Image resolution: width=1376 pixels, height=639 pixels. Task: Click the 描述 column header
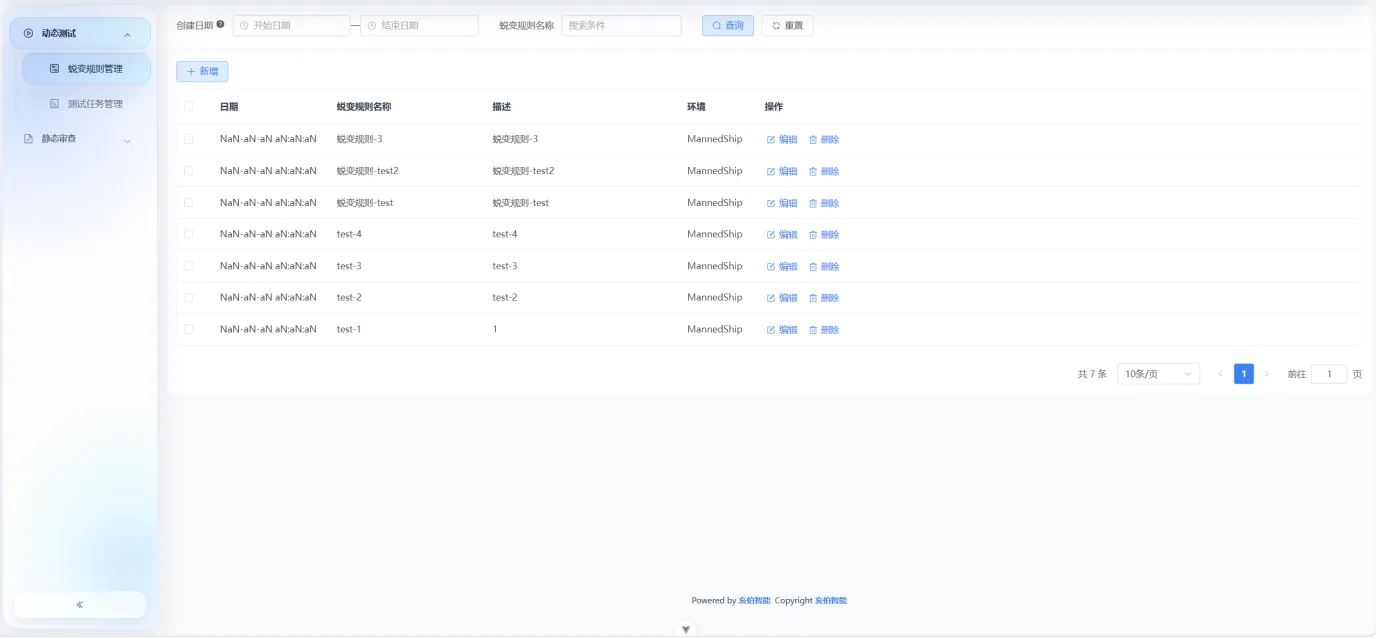click(502, 107)
